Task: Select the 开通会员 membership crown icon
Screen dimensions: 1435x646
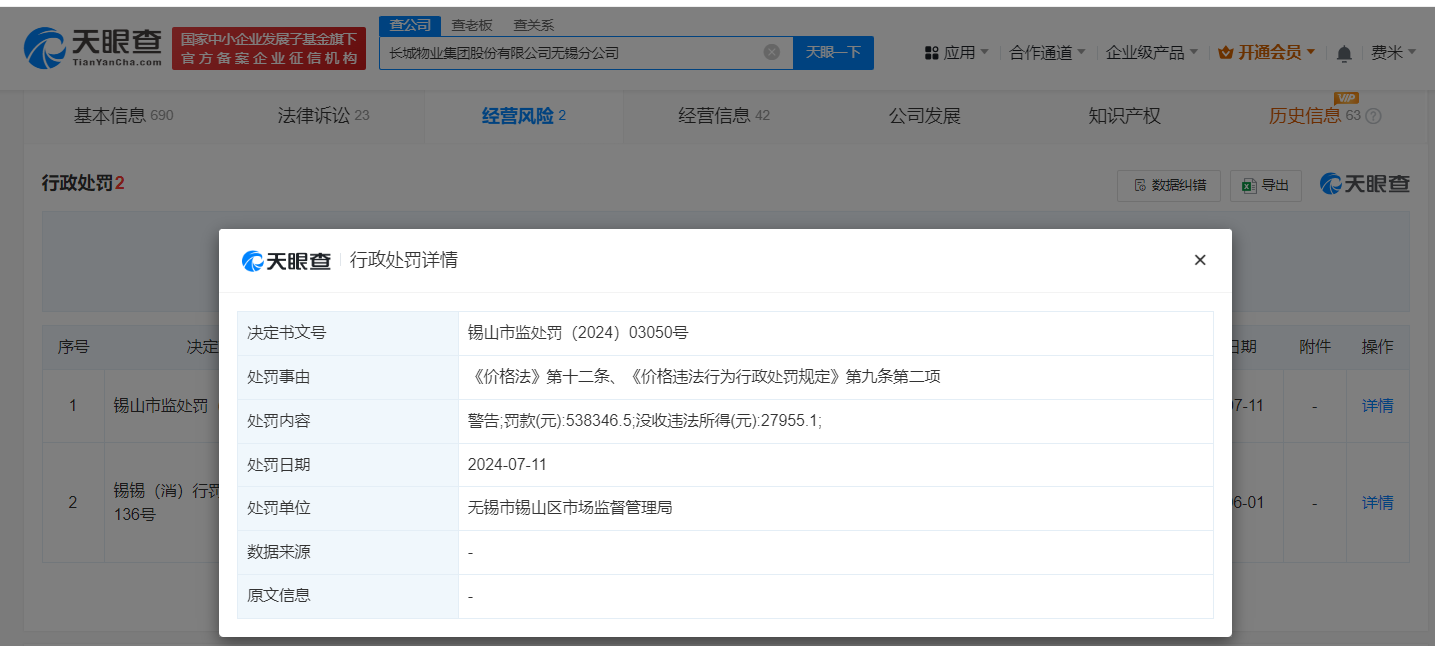Action: 1224,52
